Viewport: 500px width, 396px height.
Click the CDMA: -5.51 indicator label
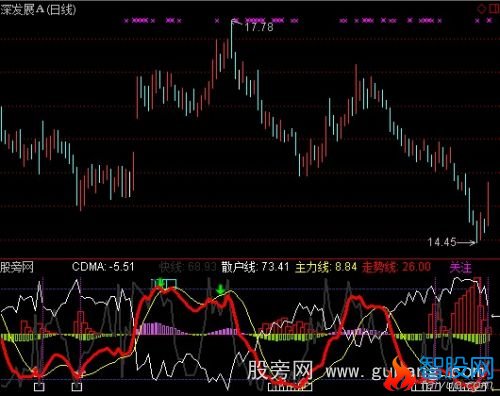103,267
